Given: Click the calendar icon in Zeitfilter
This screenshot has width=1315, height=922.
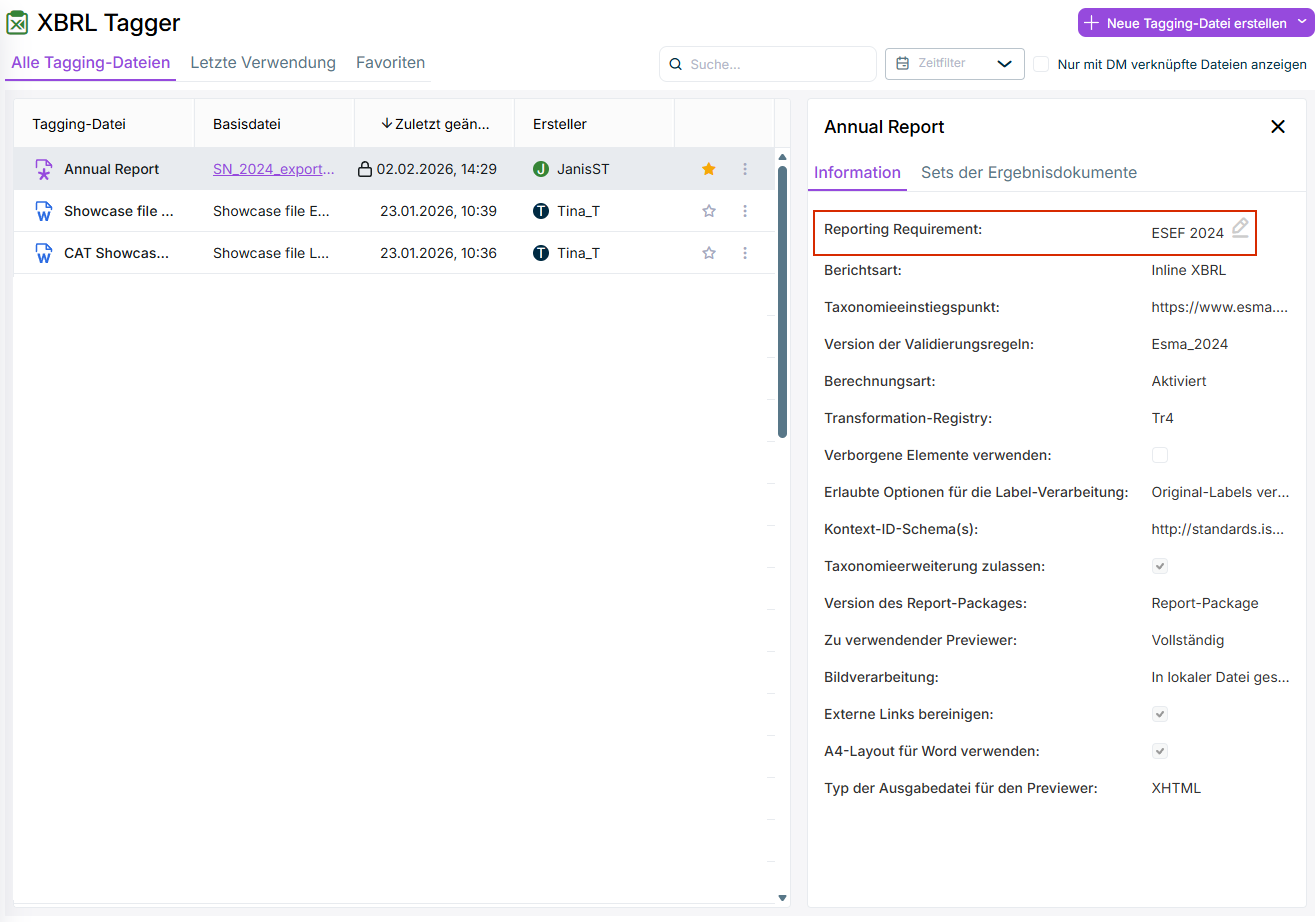Looking at the screenshot, I should [x=902, y=63].
